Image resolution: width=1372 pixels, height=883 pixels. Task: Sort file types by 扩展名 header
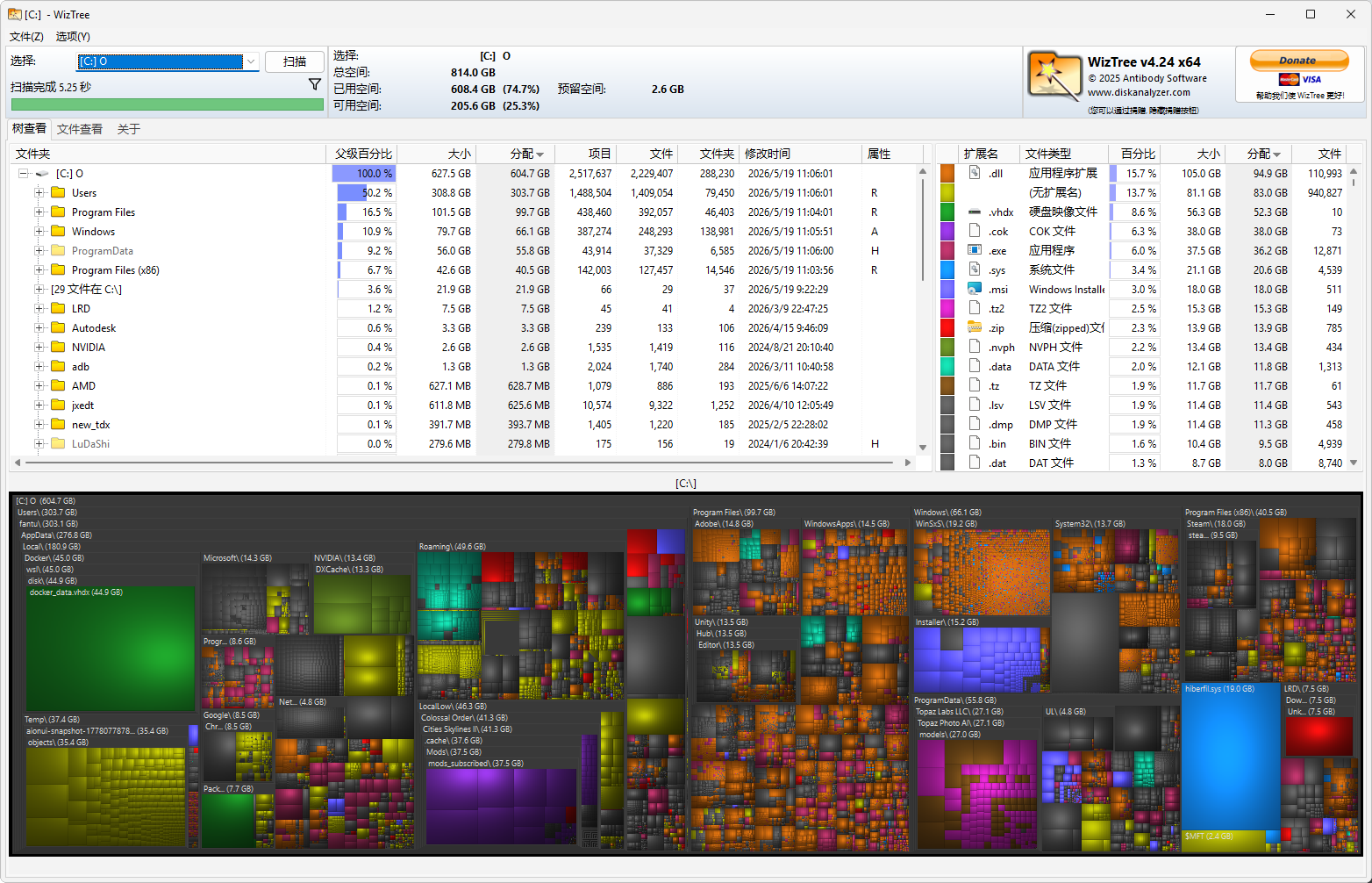click(990, 154)
